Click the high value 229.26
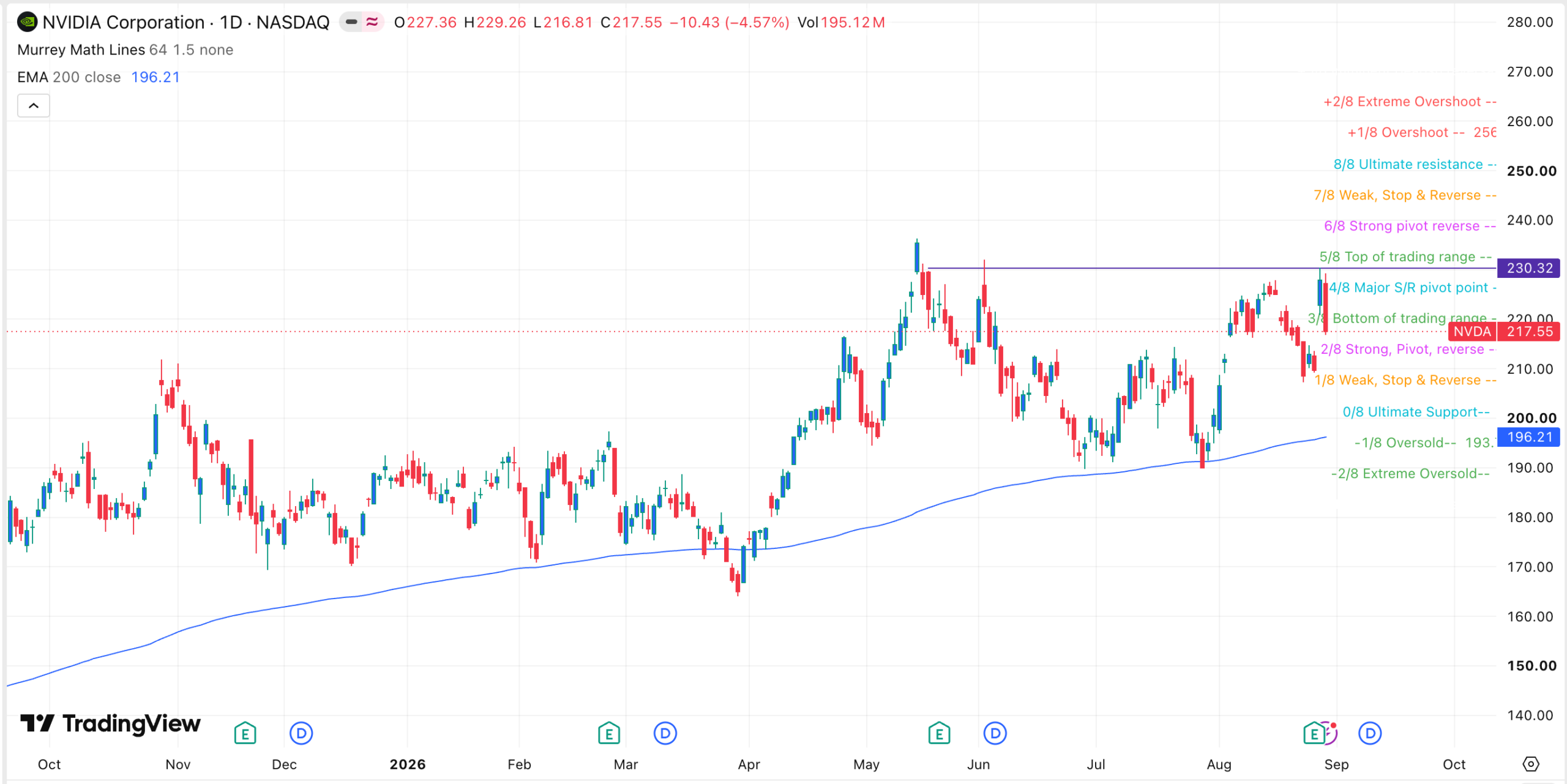This screenshot has width=1567, height=784. click(x=501, y=23)
